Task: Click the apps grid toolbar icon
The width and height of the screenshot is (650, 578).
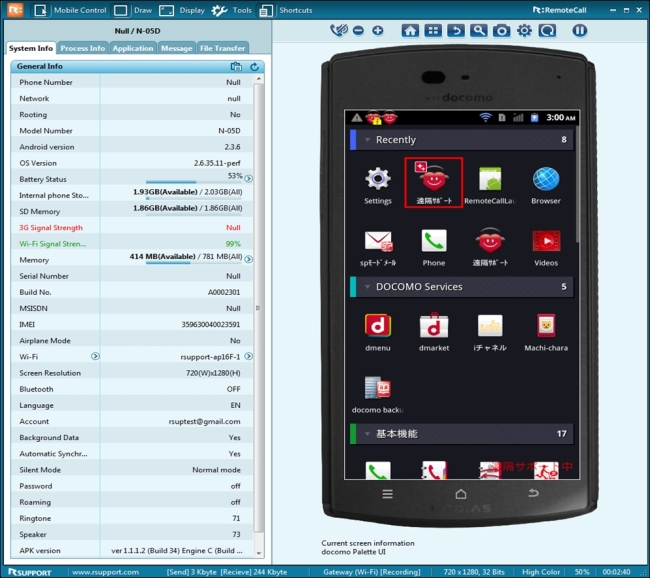Action: point(433,30)
